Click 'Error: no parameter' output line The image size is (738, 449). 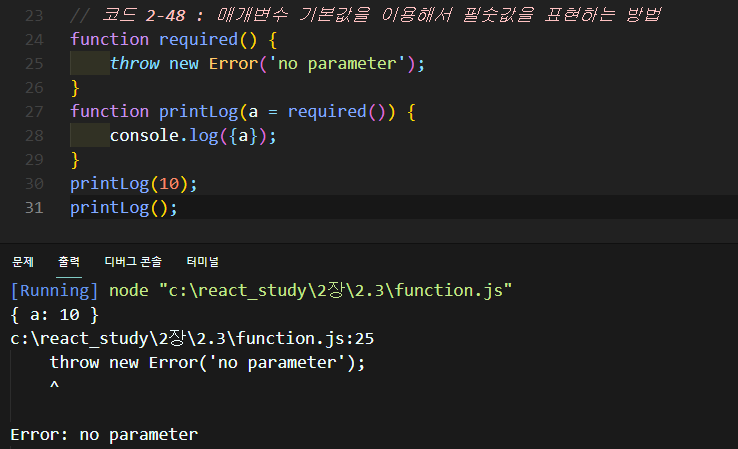pos(104,434)
